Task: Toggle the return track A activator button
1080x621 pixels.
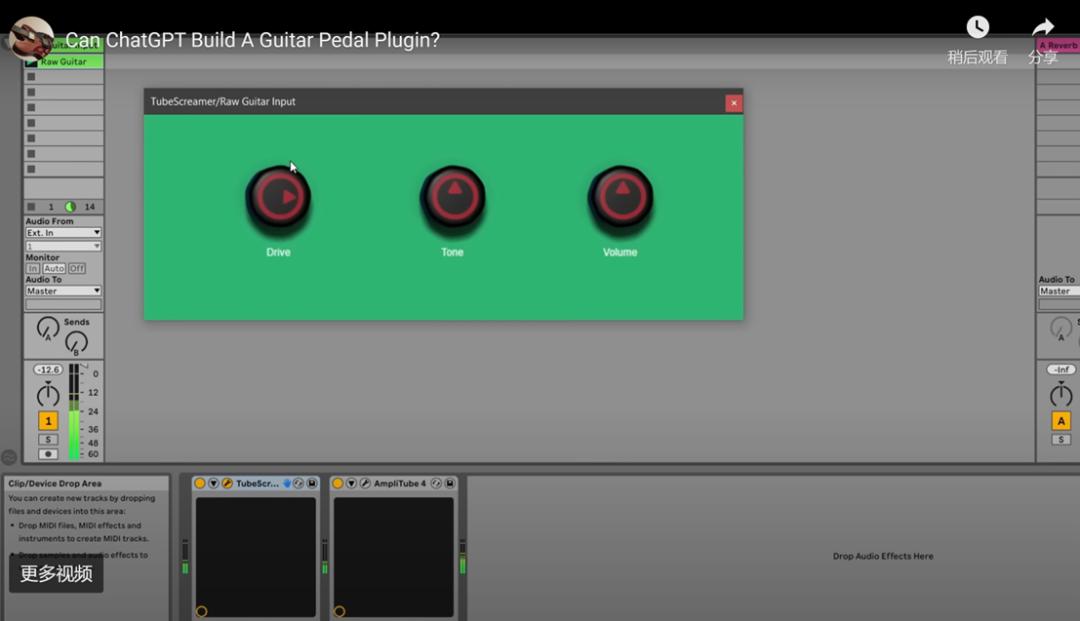Action: pos(1061,421)
